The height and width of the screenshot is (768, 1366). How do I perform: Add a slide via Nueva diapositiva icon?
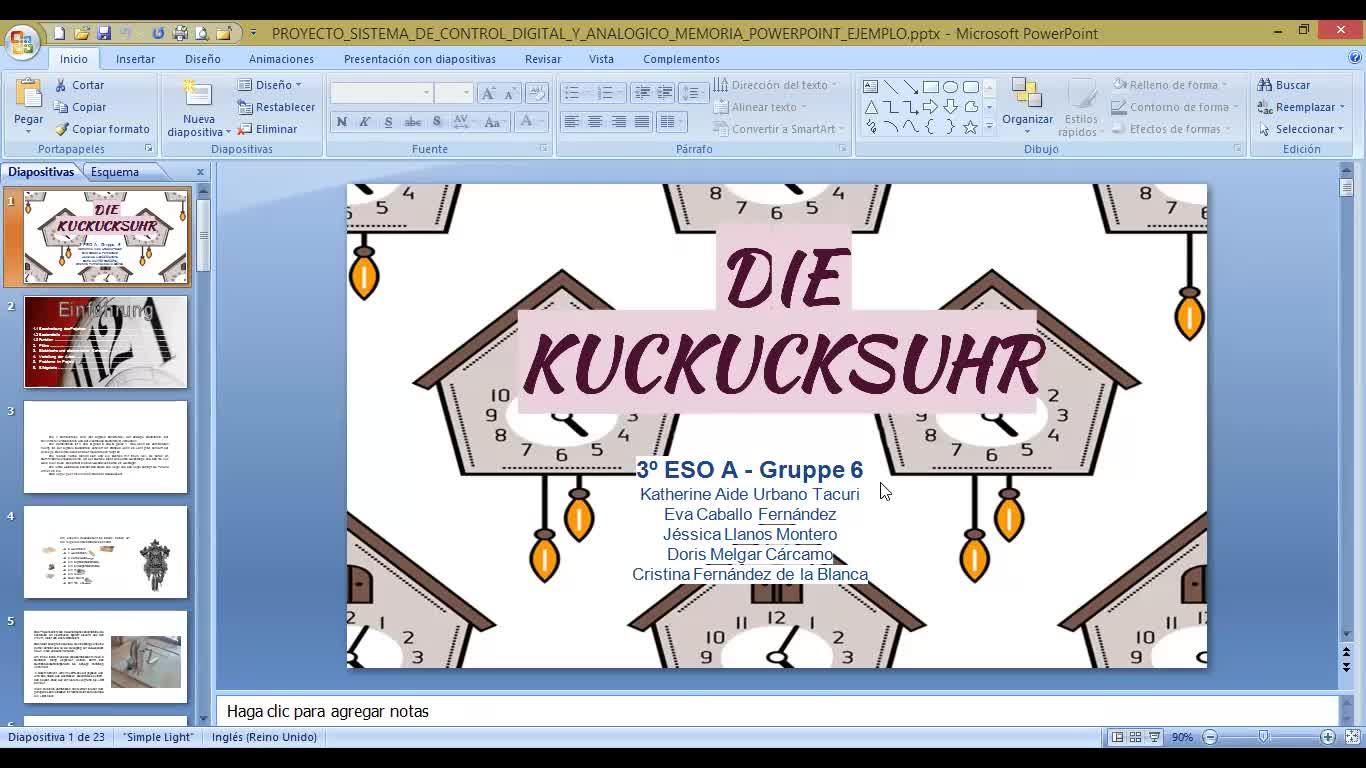point(198,94)
